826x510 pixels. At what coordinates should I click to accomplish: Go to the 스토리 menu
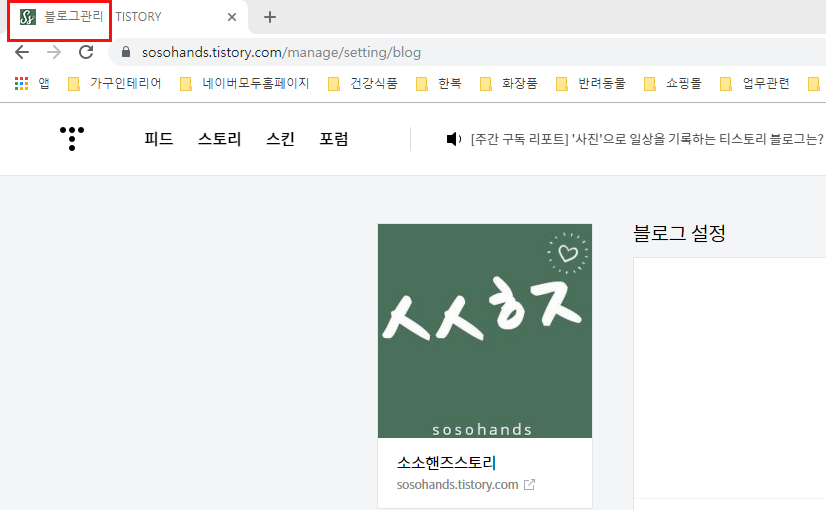(219, 139)
